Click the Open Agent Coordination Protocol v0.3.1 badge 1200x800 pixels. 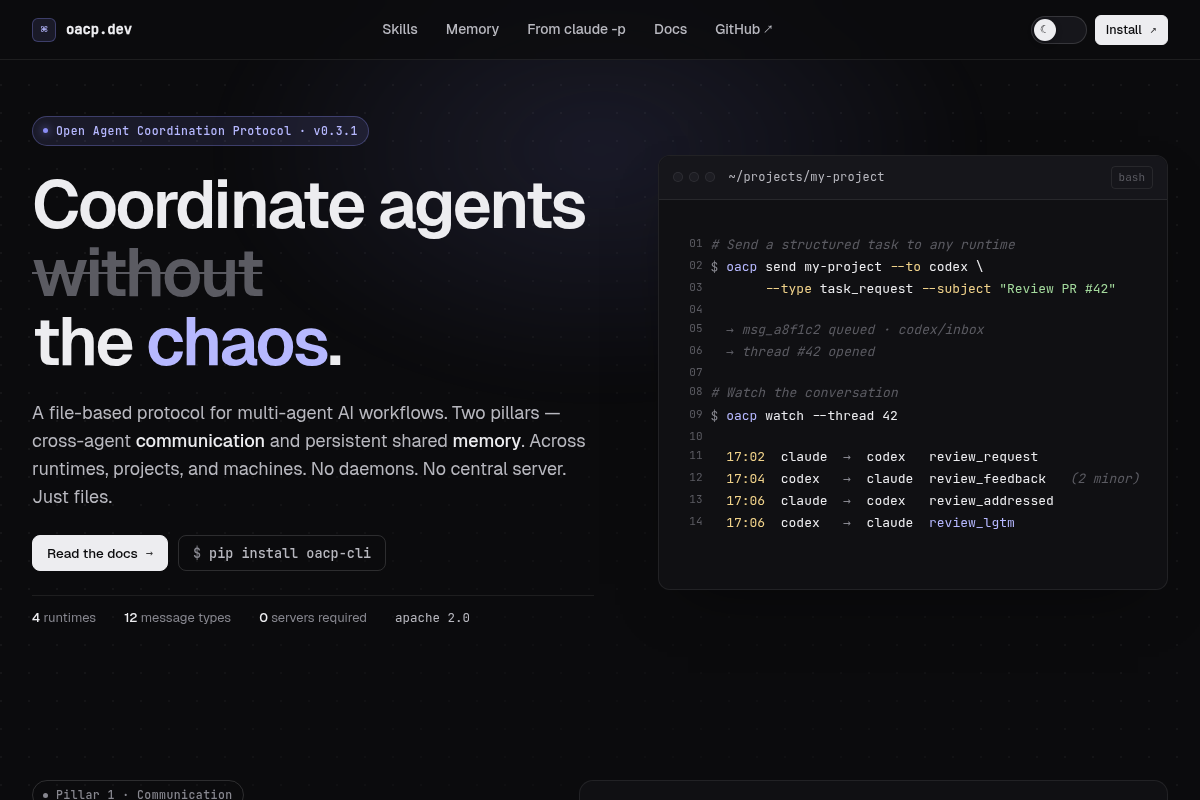pyautogui.click(x=200, y=131)
